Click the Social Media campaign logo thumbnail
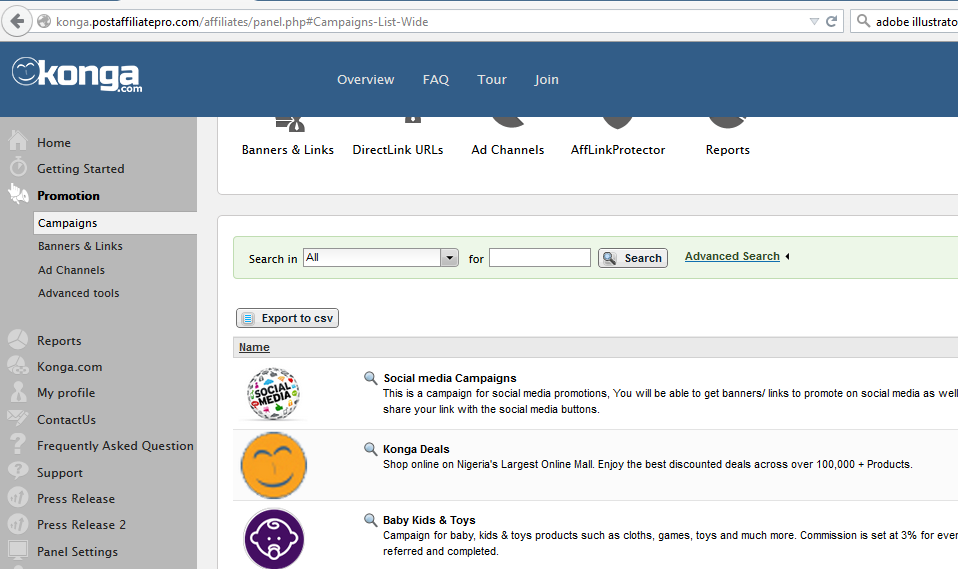This screenshot has height=569, width=958. pos(273,394)
